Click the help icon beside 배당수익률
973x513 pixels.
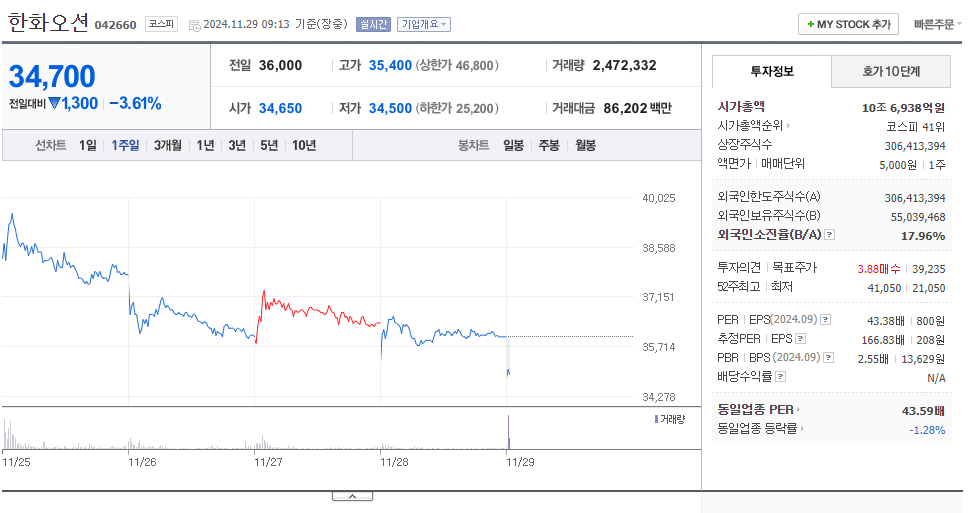[x=781, y=377]
